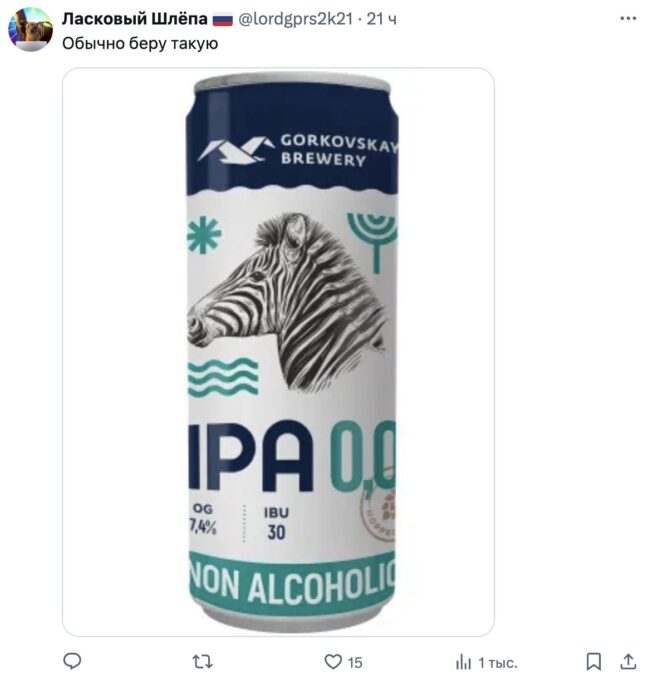
Task: Open the three-dot more options menu
Action: click(628, 19)
